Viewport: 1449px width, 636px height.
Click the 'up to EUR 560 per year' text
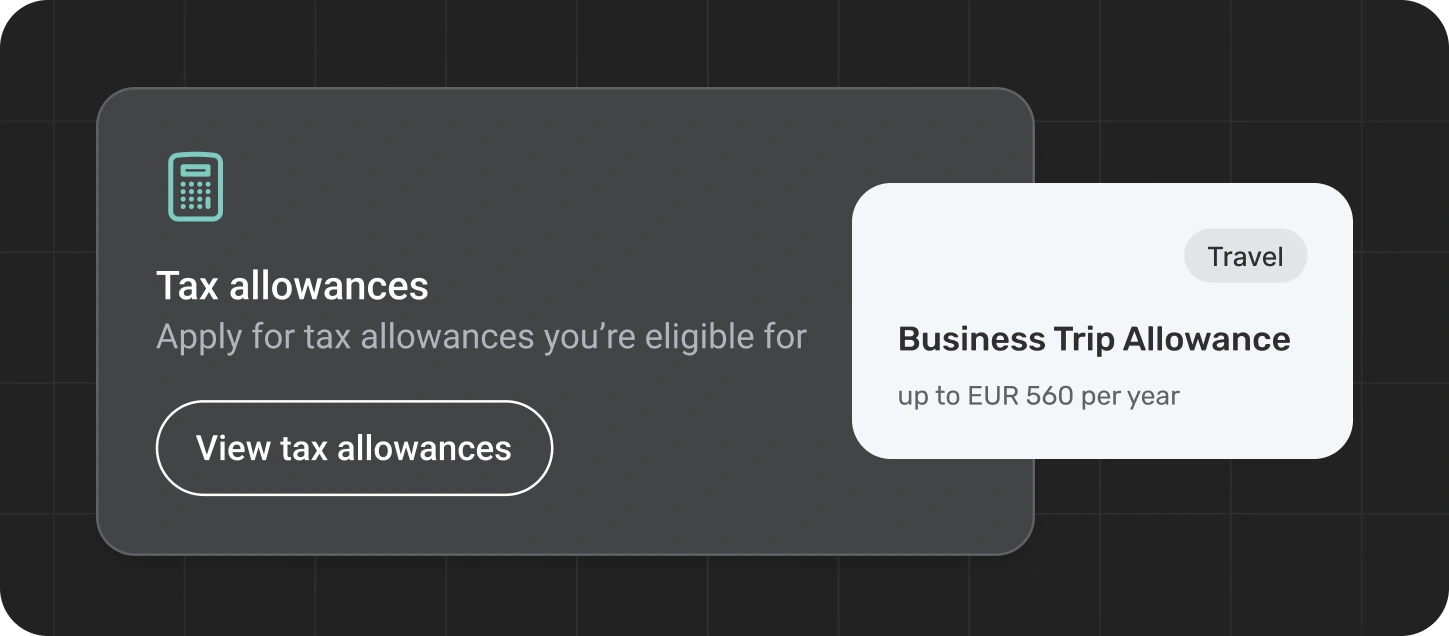click(1038, 396)
